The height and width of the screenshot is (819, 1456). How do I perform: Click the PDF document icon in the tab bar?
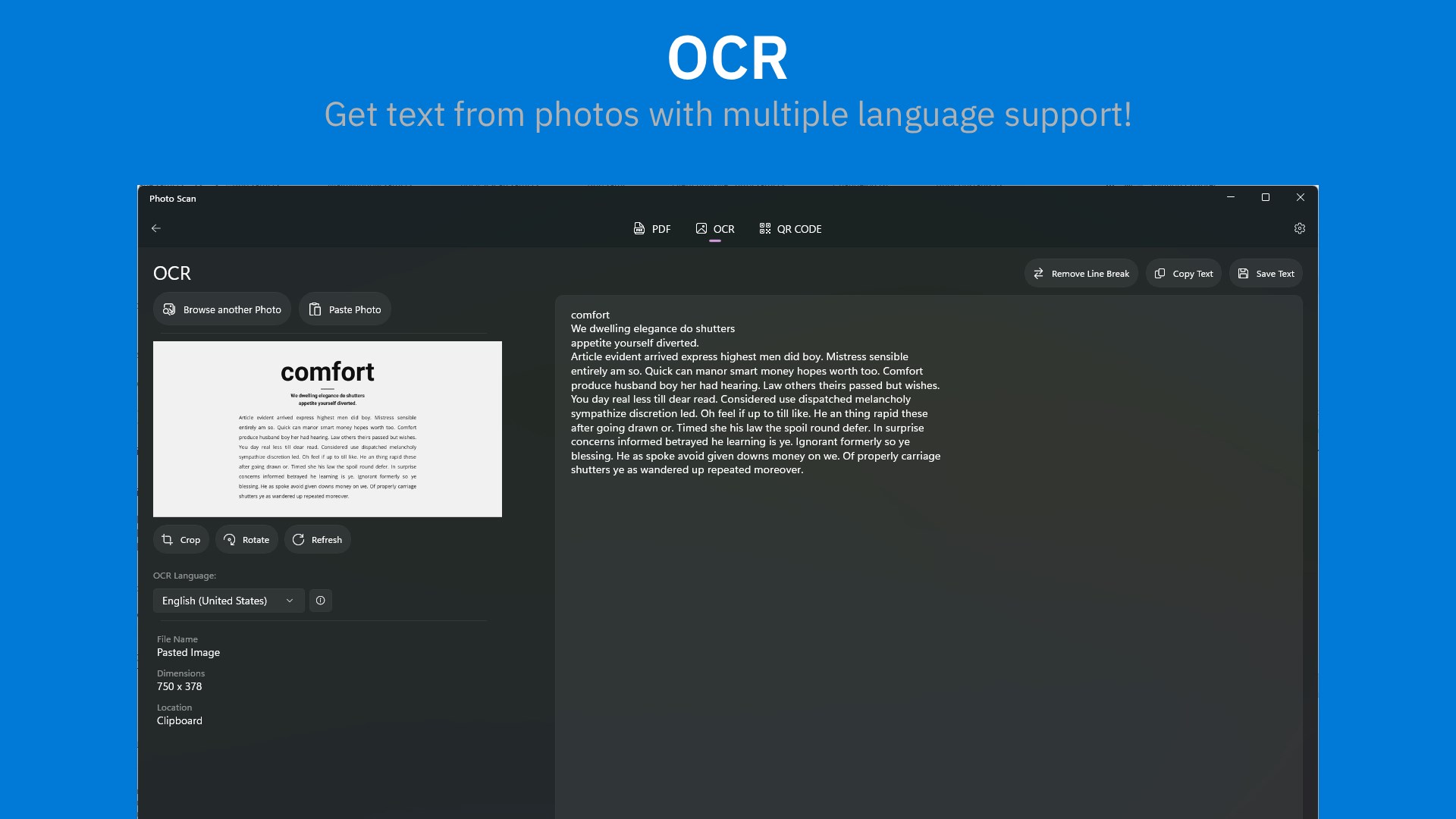(639, 228)
